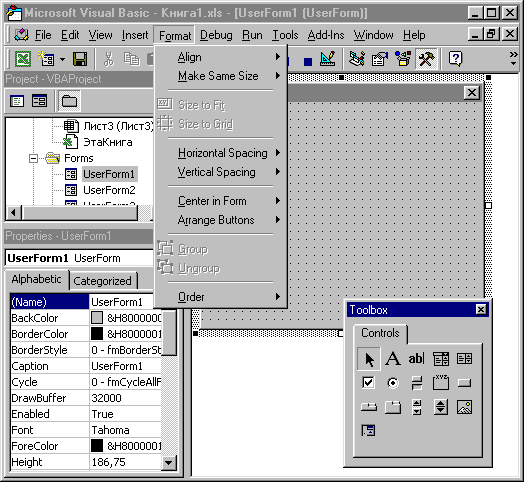Click the Font value Tahoma
This screenshot has width=524, height=482.
126,430
